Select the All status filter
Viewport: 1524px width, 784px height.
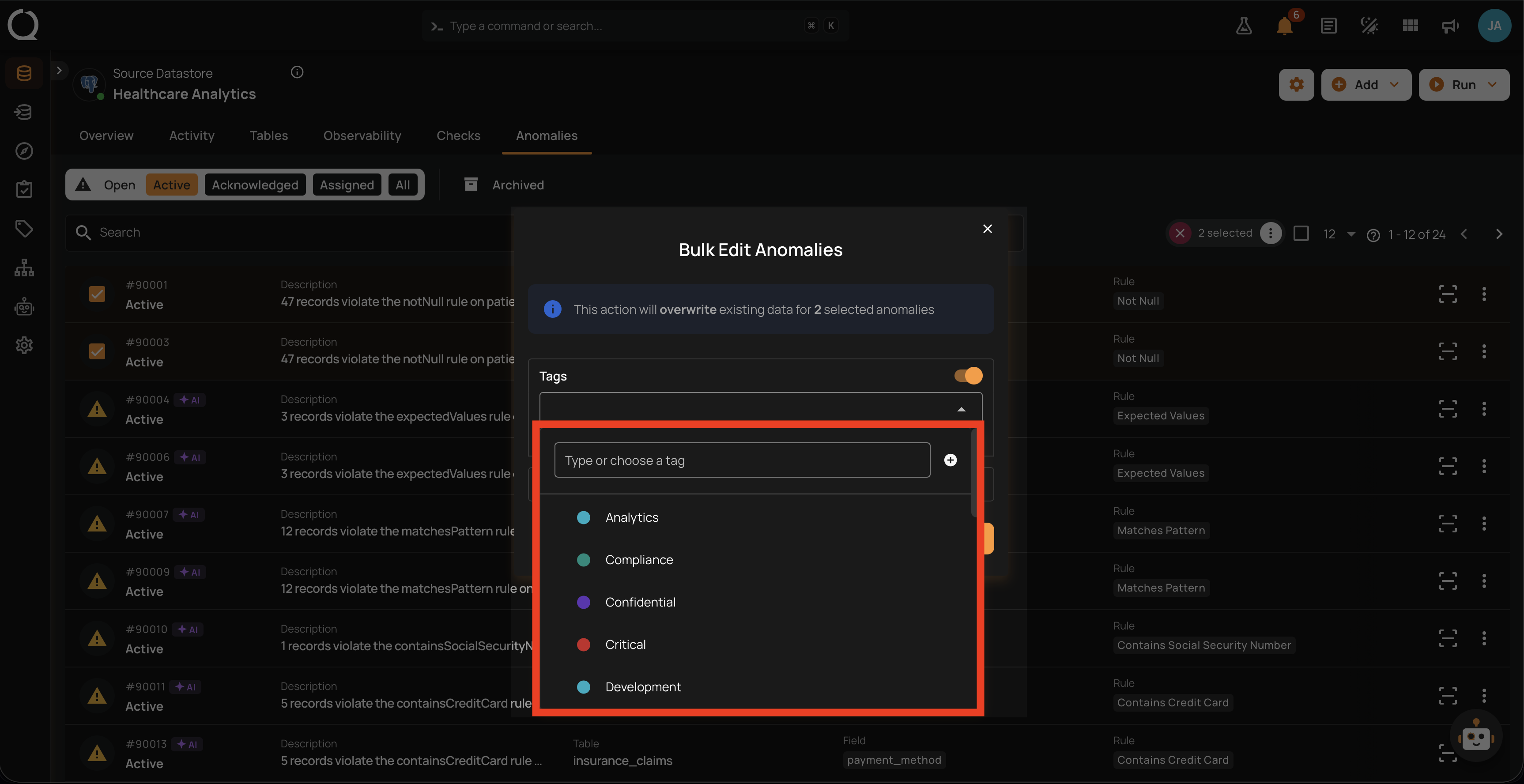click(403, 185)
